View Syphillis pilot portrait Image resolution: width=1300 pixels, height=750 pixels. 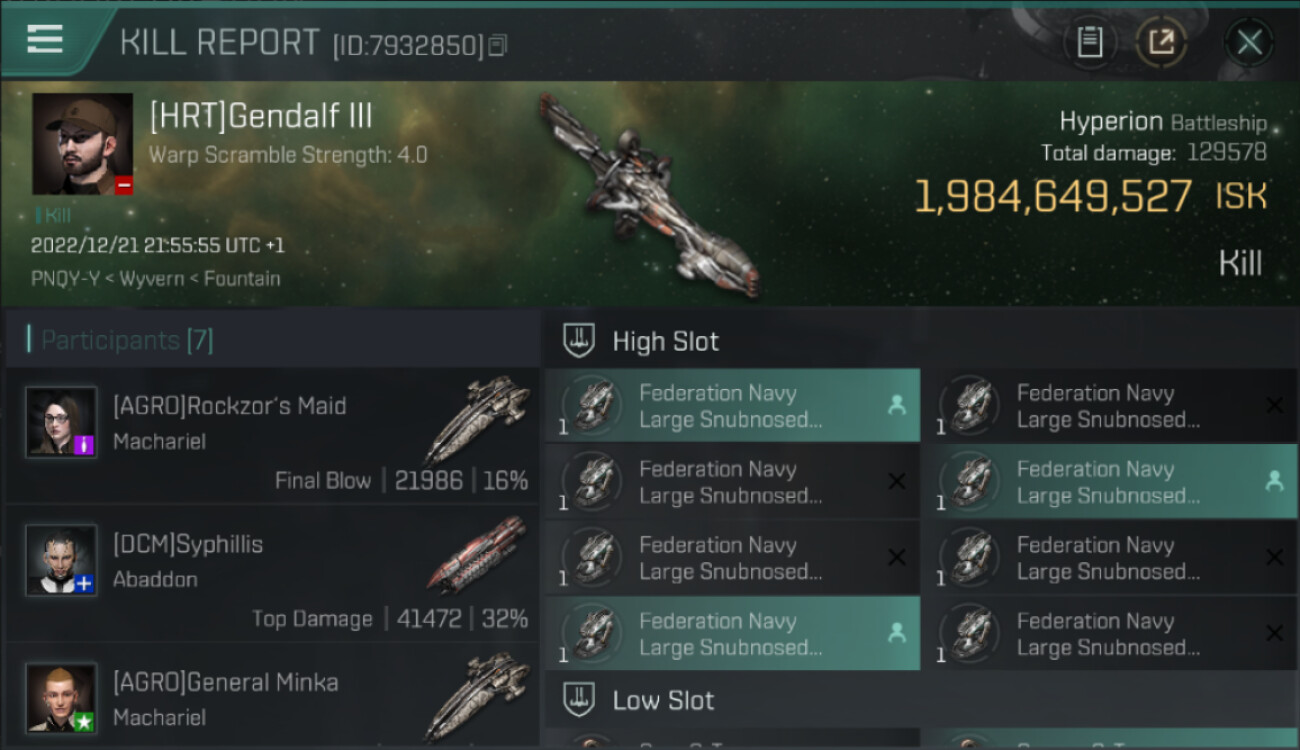tap(61, 560)
